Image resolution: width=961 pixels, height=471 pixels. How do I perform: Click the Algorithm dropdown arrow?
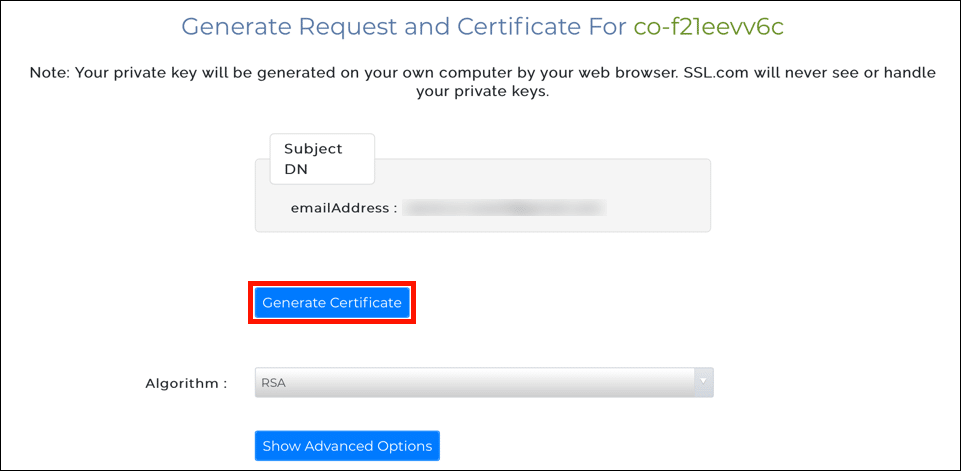(x=703, y=382)
